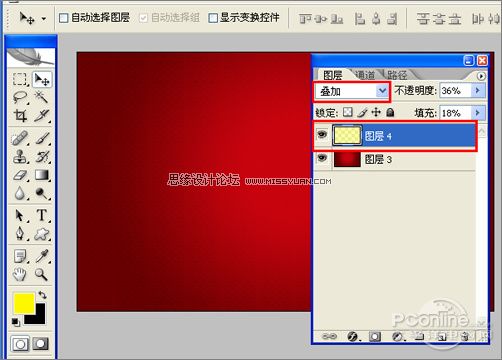This screenshot has height=360, width=502.
Task: Create a new layer set
Action: tap(419, 336)
